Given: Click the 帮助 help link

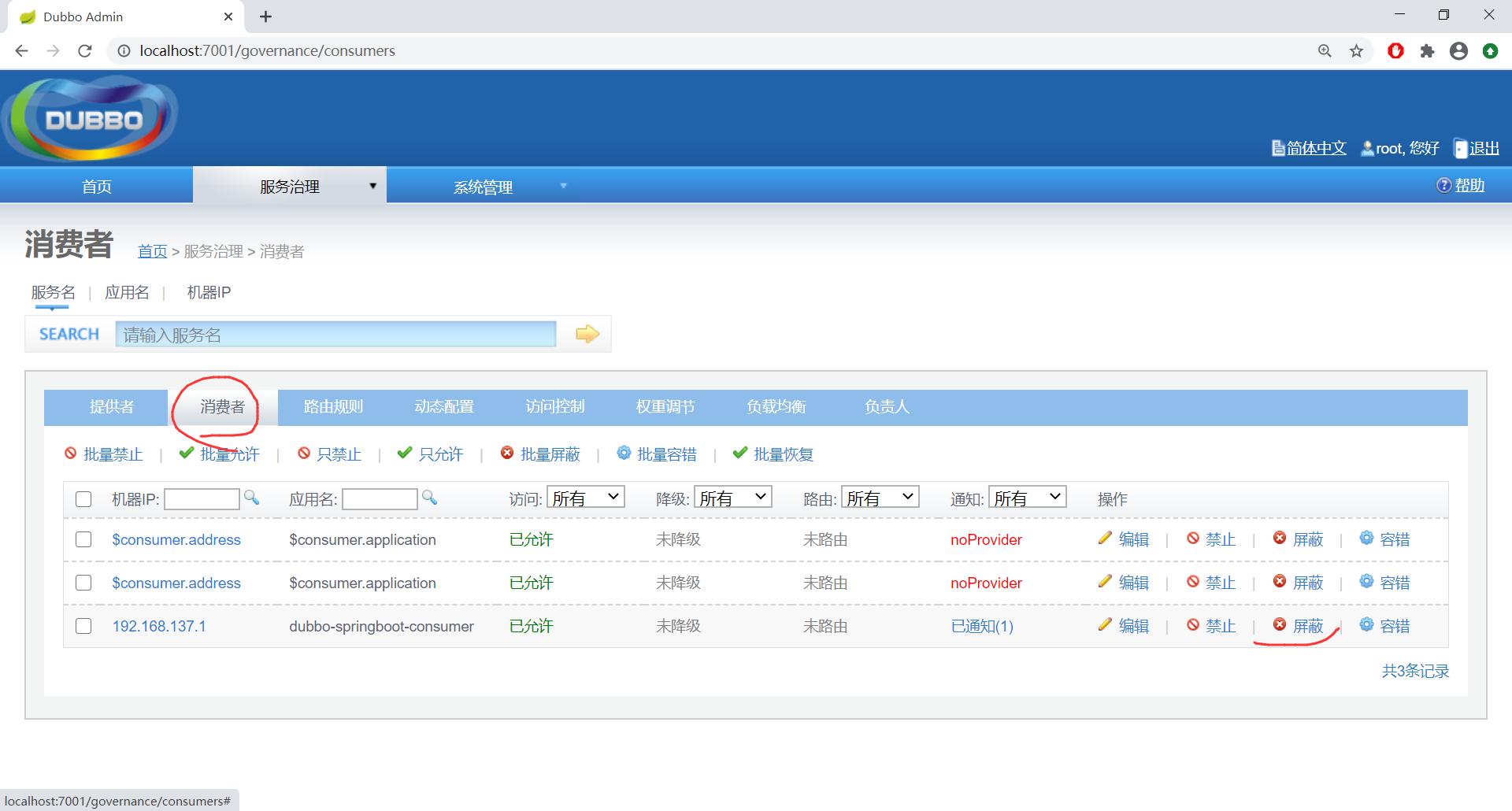Looking at the screenshot, I should pos(1469,186).
